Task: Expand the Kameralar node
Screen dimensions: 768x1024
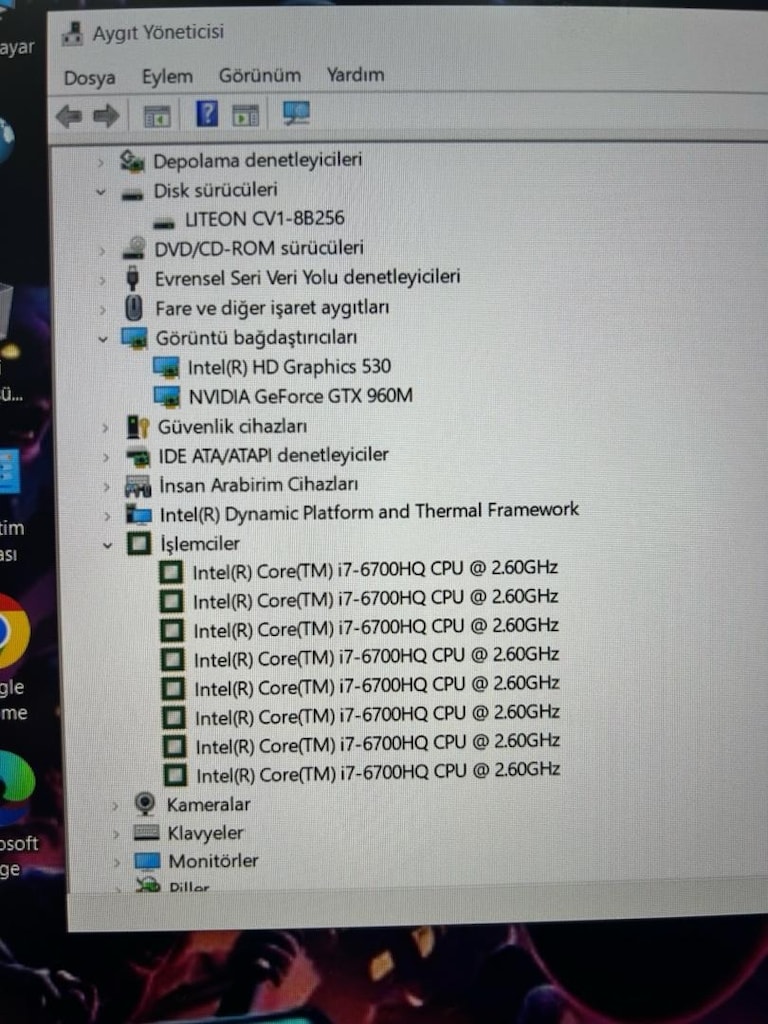Action: tap(115, 805)
